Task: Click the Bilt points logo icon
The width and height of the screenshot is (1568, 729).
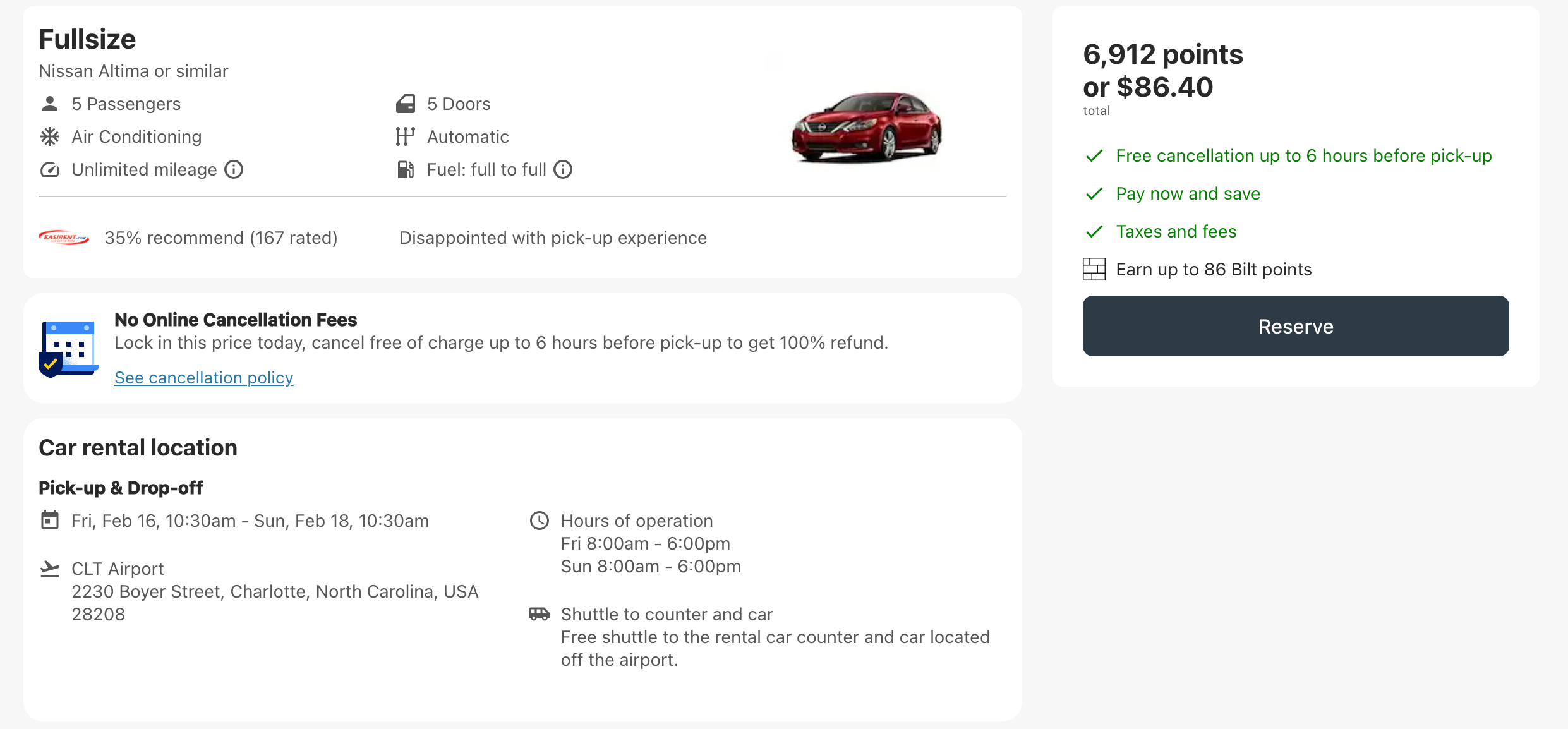Action: [x=1094, y=269]
